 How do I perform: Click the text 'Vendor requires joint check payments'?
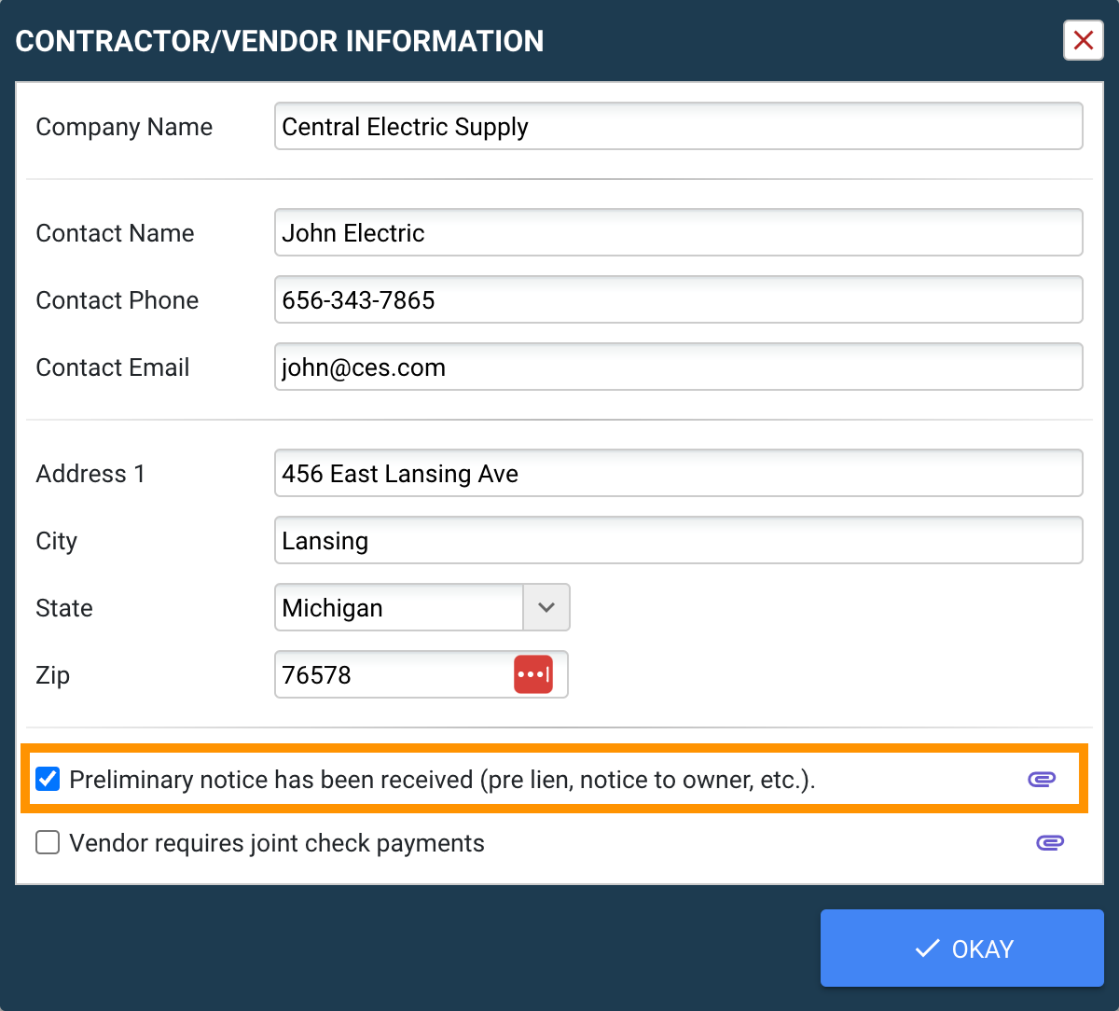coord(277,843)
